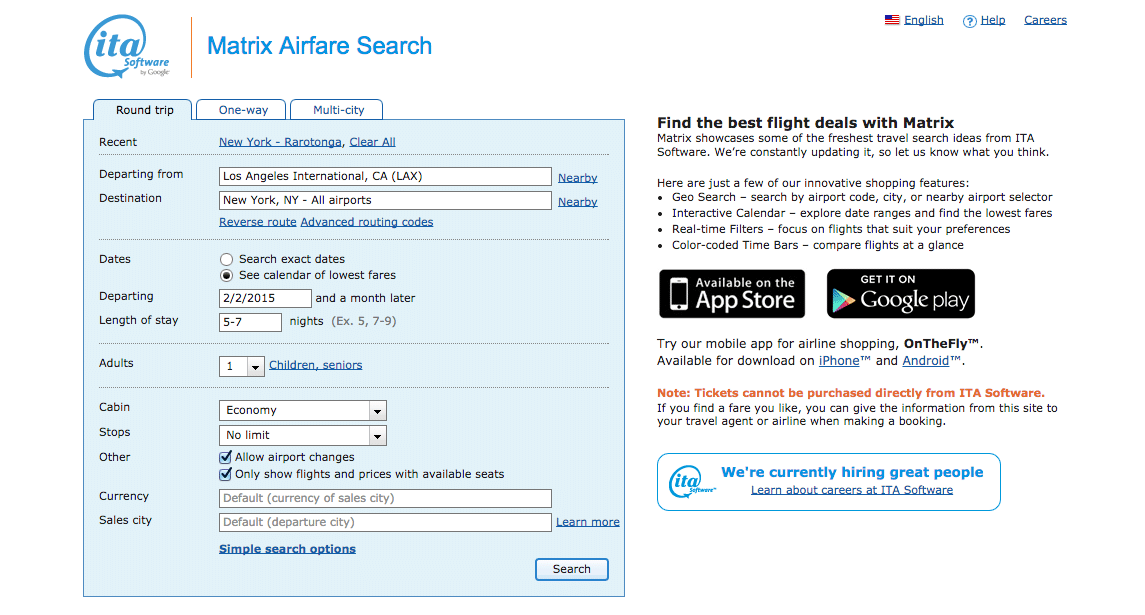Viewport: 1145px width, 615px height.
Task: Click Nearby link beside Destination field
Action: [578, 202]
